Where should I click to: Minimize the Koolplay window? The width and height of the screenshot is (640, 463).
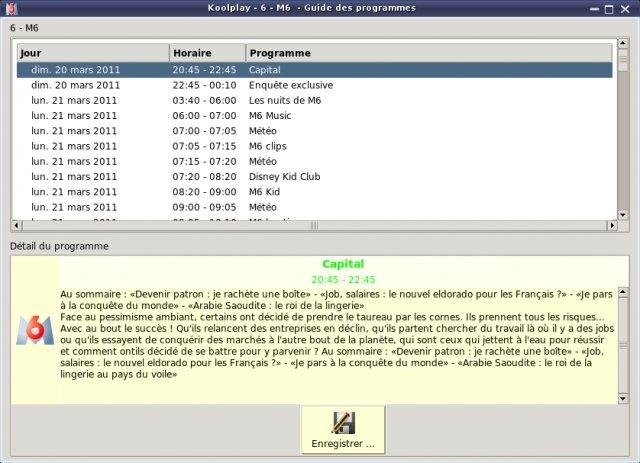tap(594, 9)
